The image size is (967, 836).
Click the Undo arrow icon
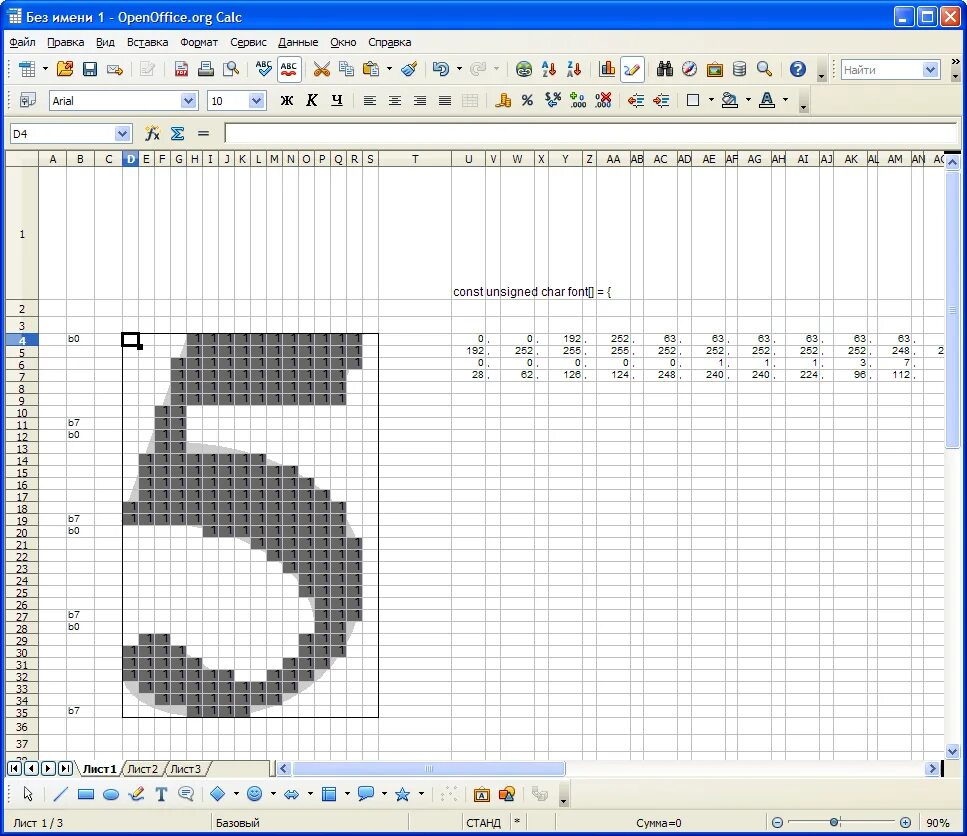coord(440,69)
